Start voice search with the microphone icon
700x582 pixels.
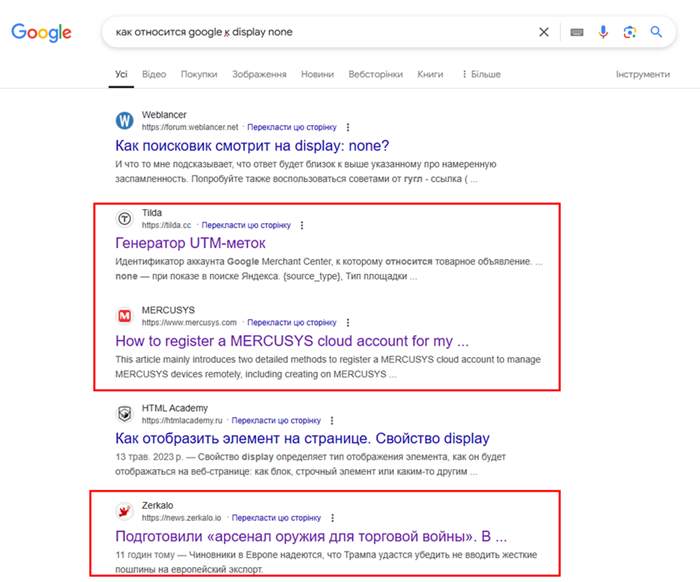603,32
